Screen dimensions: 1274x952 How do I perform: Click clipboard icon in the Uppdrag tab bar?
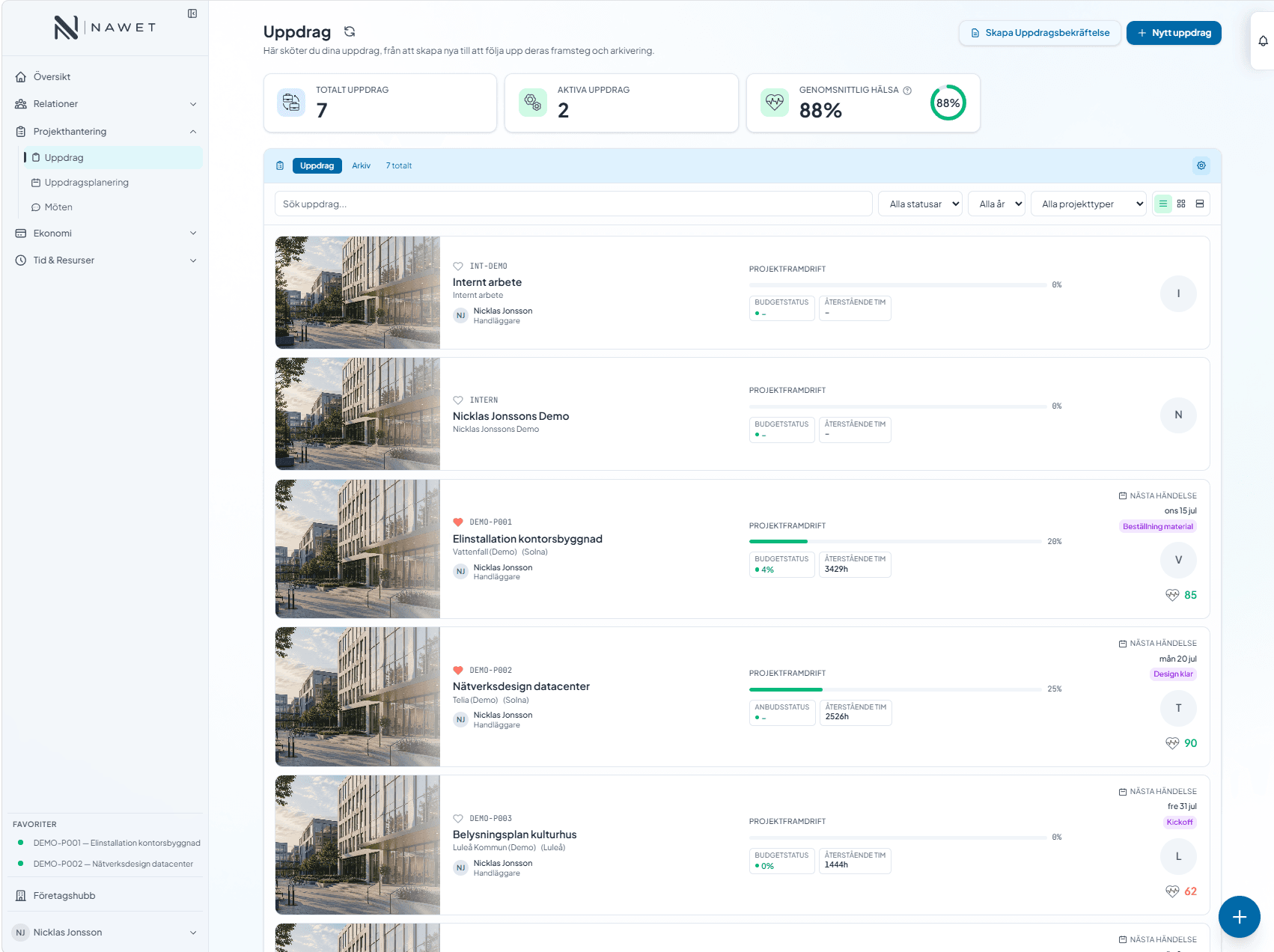click(280, 165)
